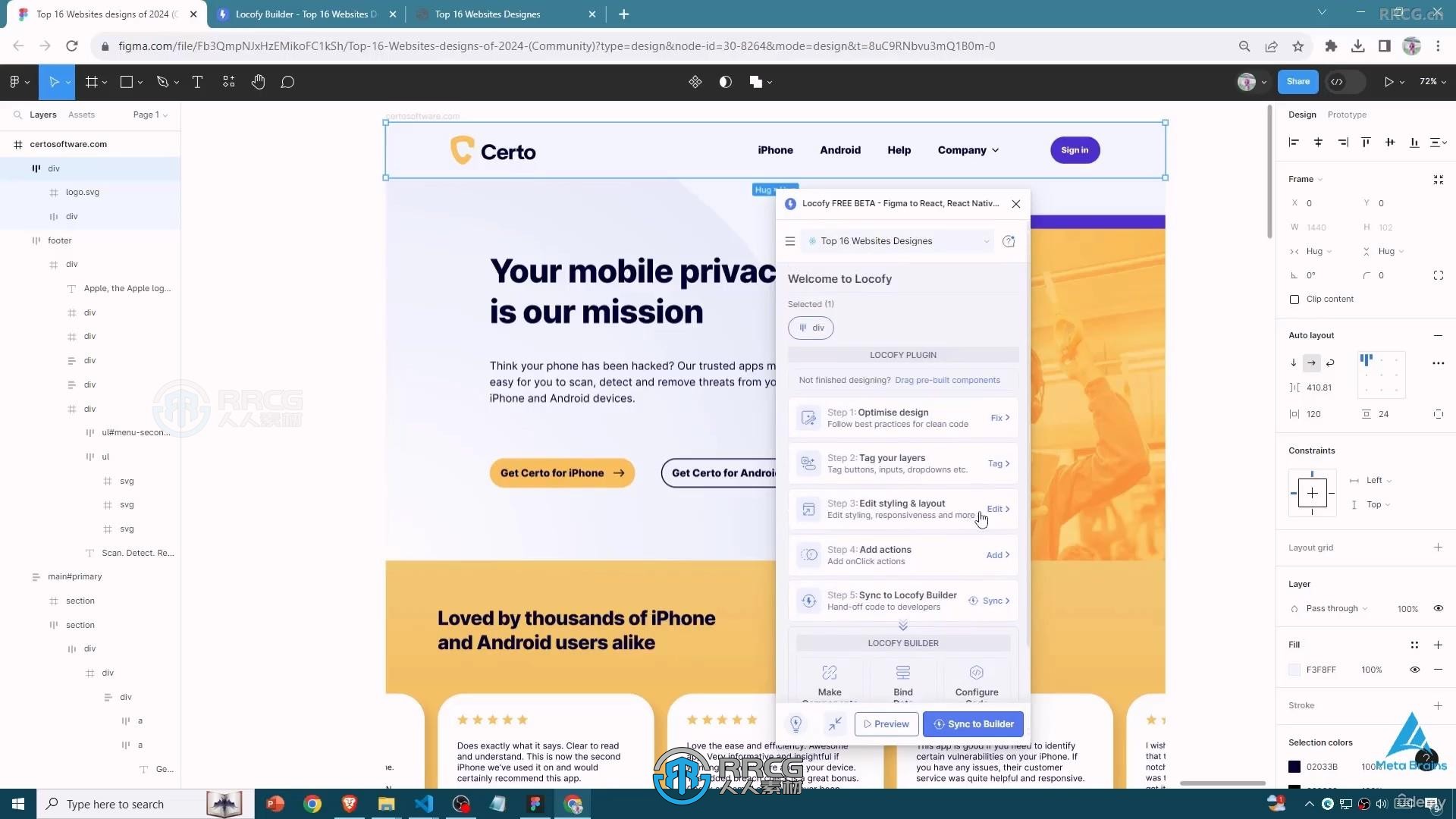Select the Comment tool
The image size is (1456, 819).
click(x=287, y=82)
